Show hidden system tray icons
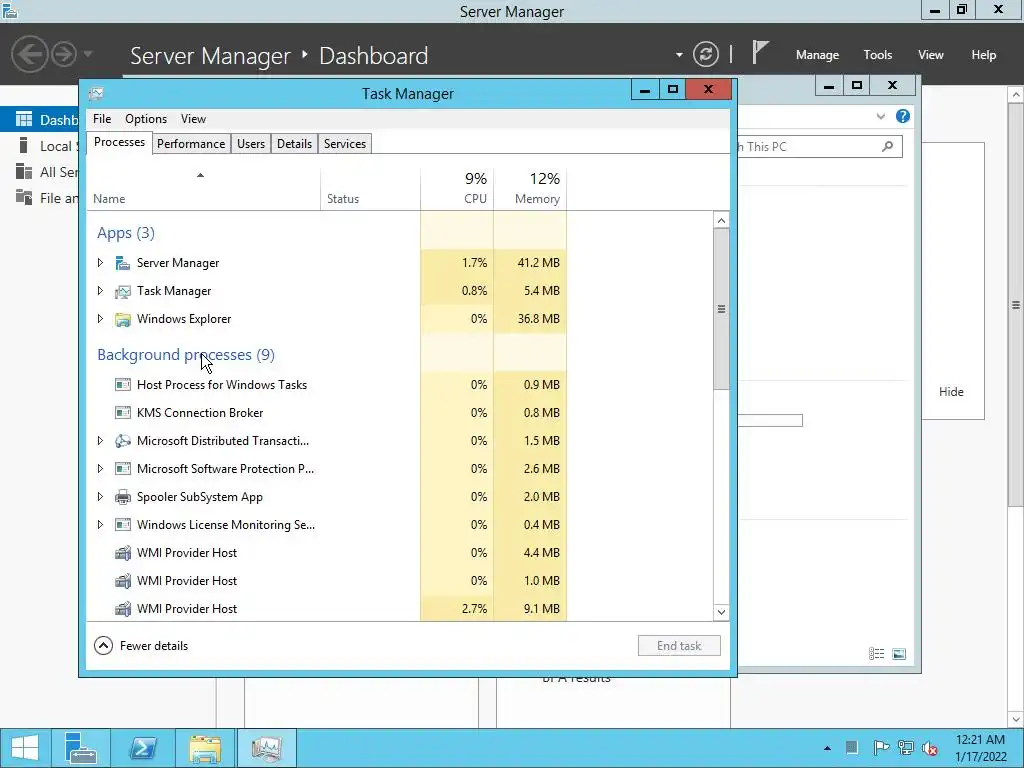Image resolution: width=1024 pixels, height=768 pixels. (827, 748)
